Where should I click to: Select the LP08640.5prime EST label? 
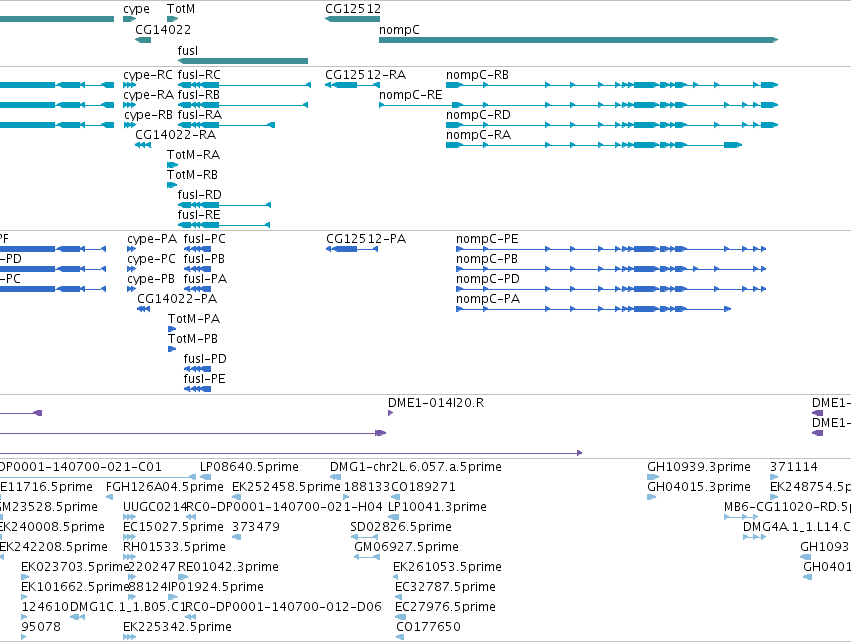click(x=249, y=467)
